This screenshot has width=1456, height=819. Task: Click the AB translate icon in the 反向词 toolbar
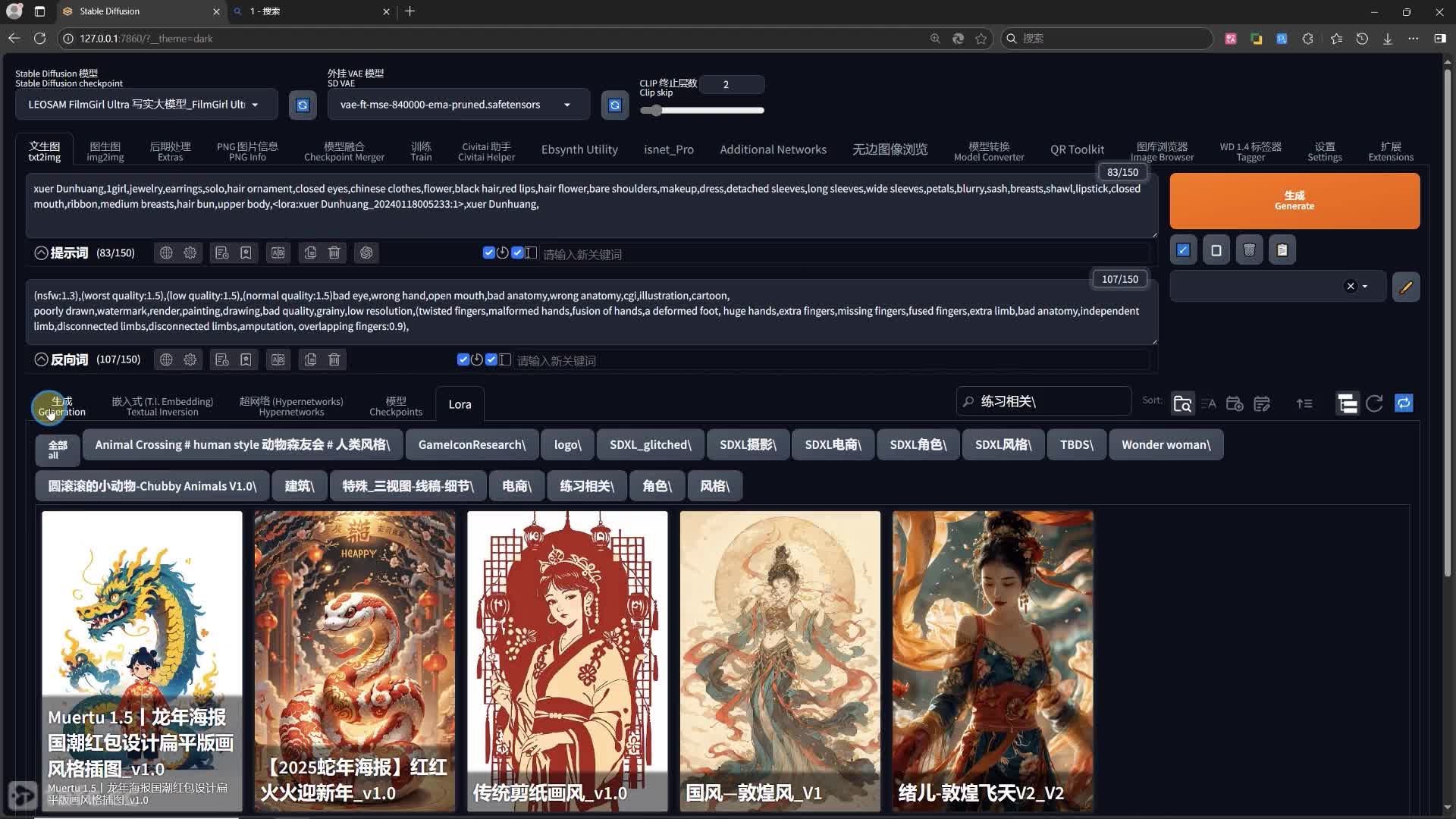pos(278,359)
